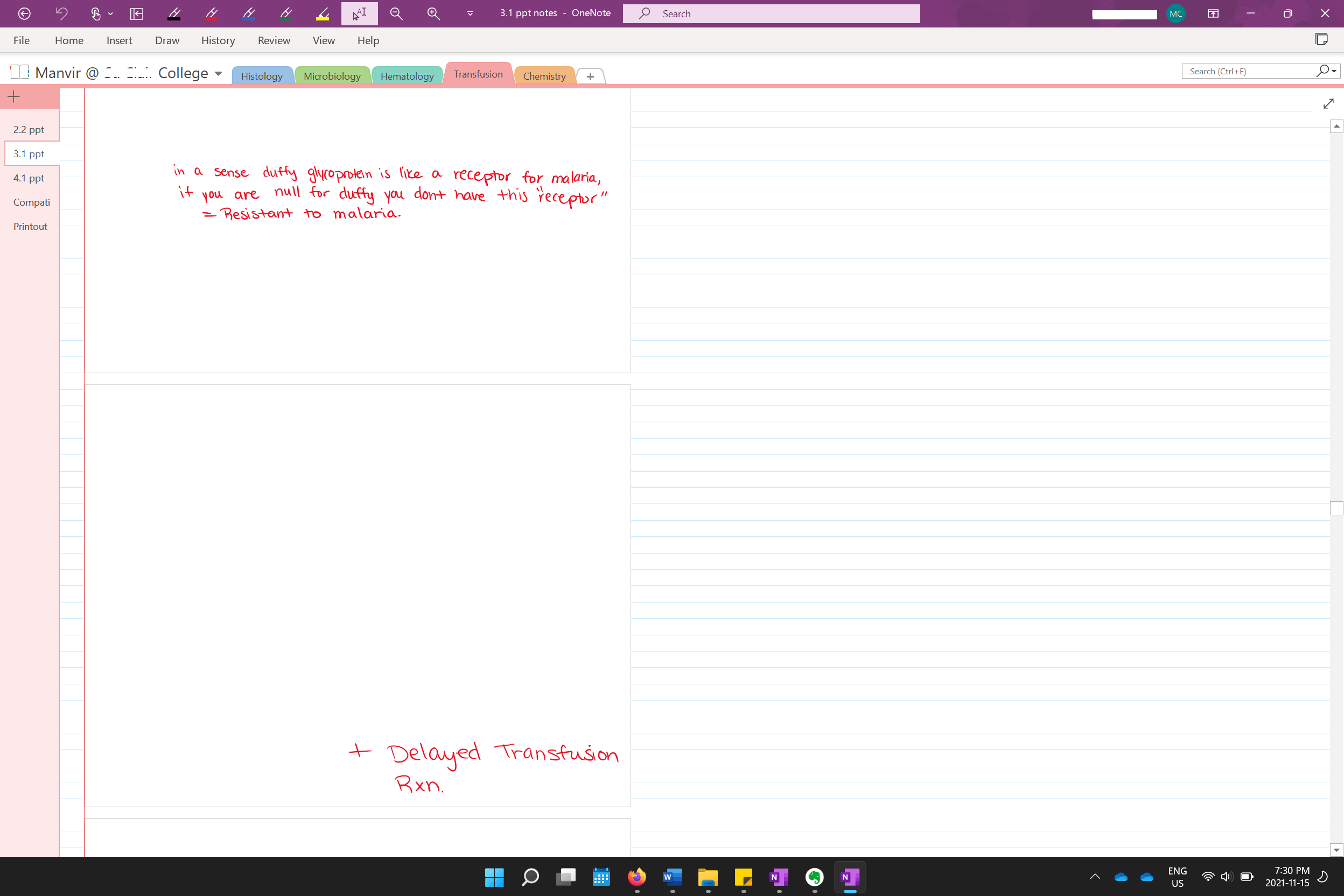This screenshot has width=1344, height=896.
Task: Click the Back arrow button
Action: coord(24,13)
